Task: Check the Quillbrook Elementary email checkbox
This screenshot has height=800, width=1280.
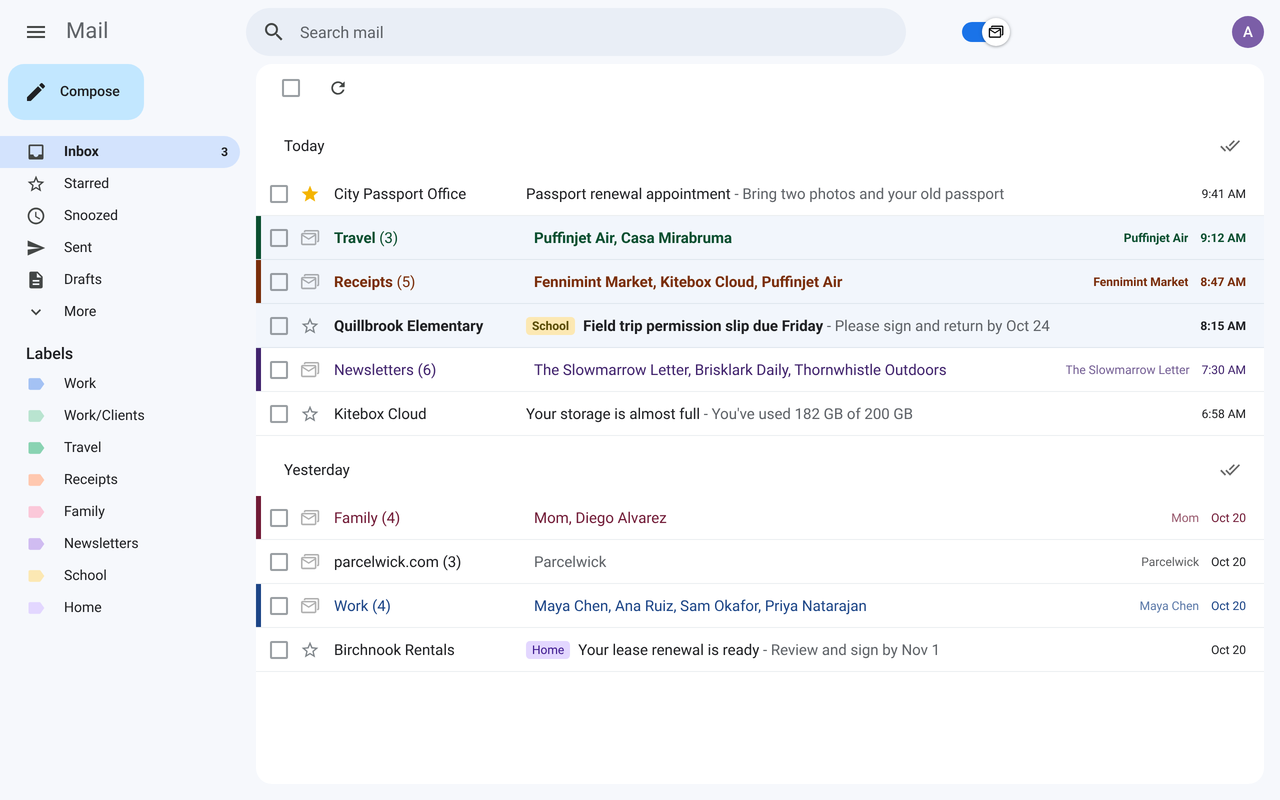Action: point(279,326)
